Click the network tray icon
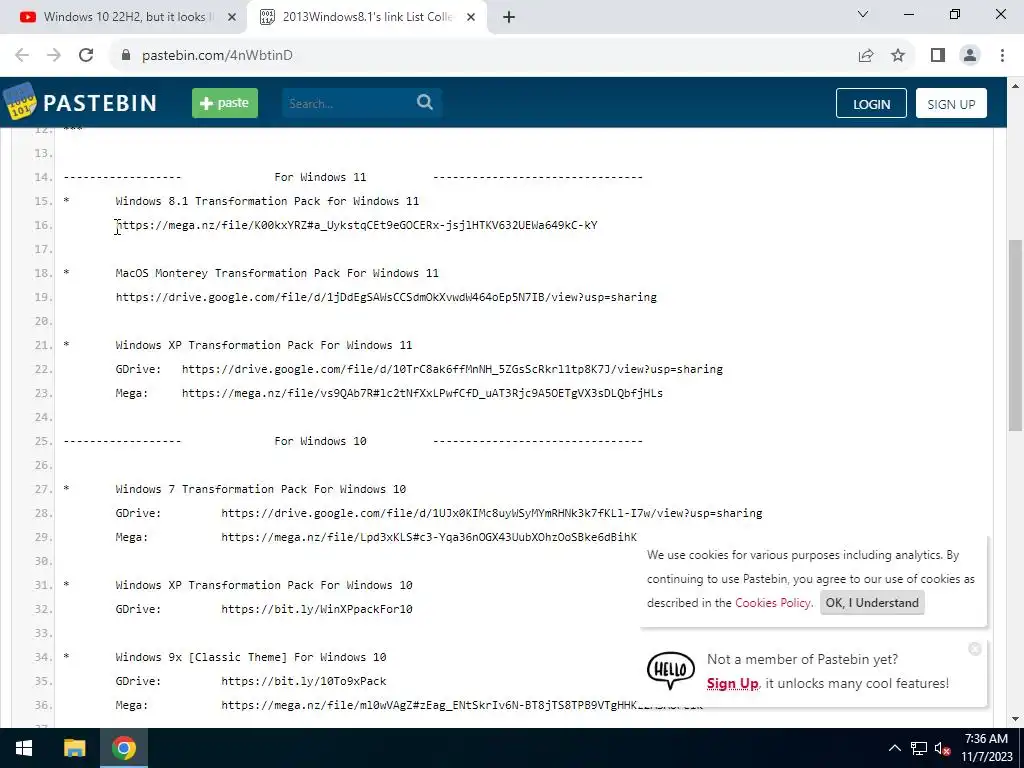 (x=919, y=748)
